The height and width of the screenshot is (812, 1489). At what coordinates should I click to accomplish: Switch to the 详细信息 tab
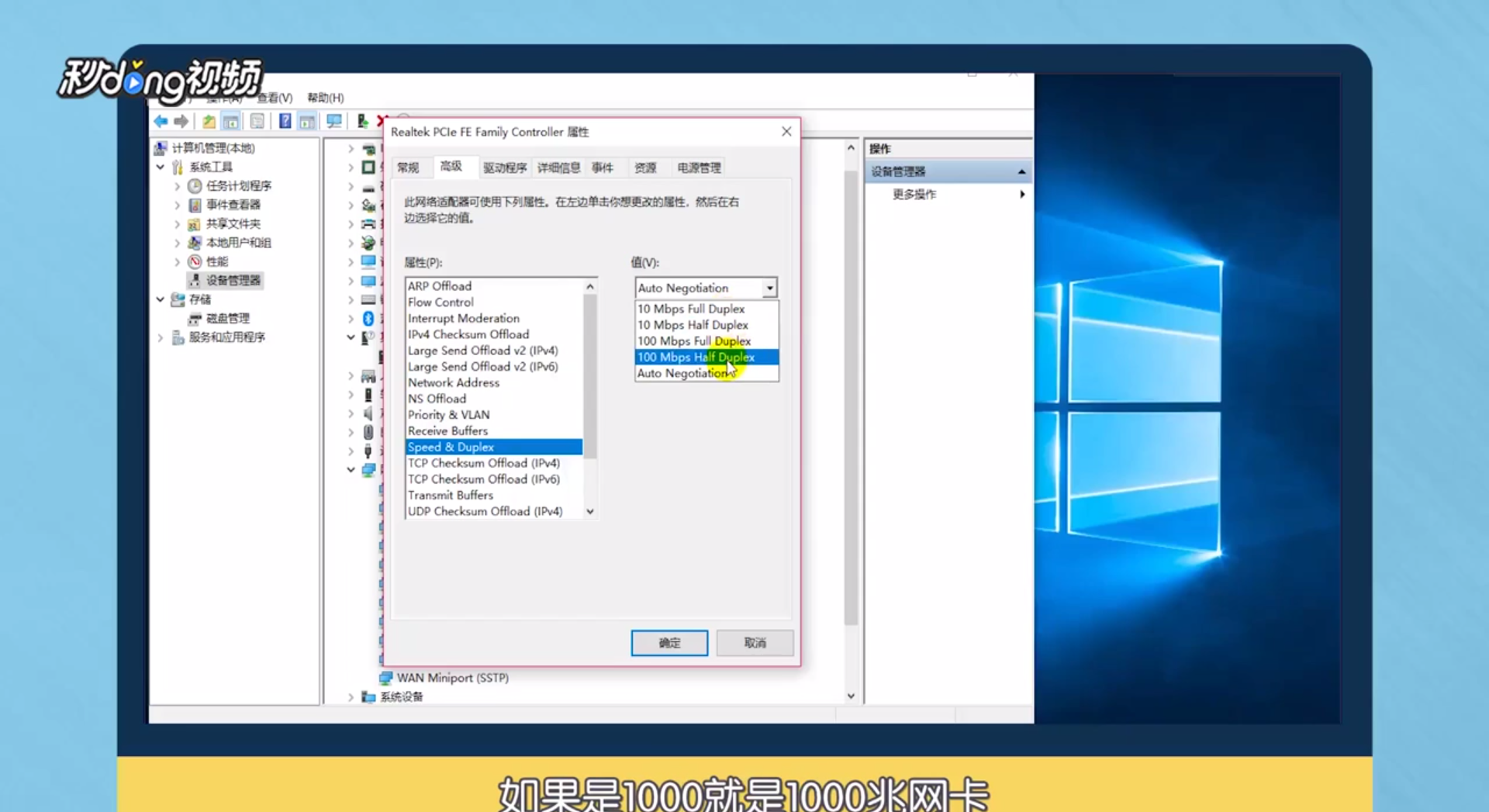558,168
